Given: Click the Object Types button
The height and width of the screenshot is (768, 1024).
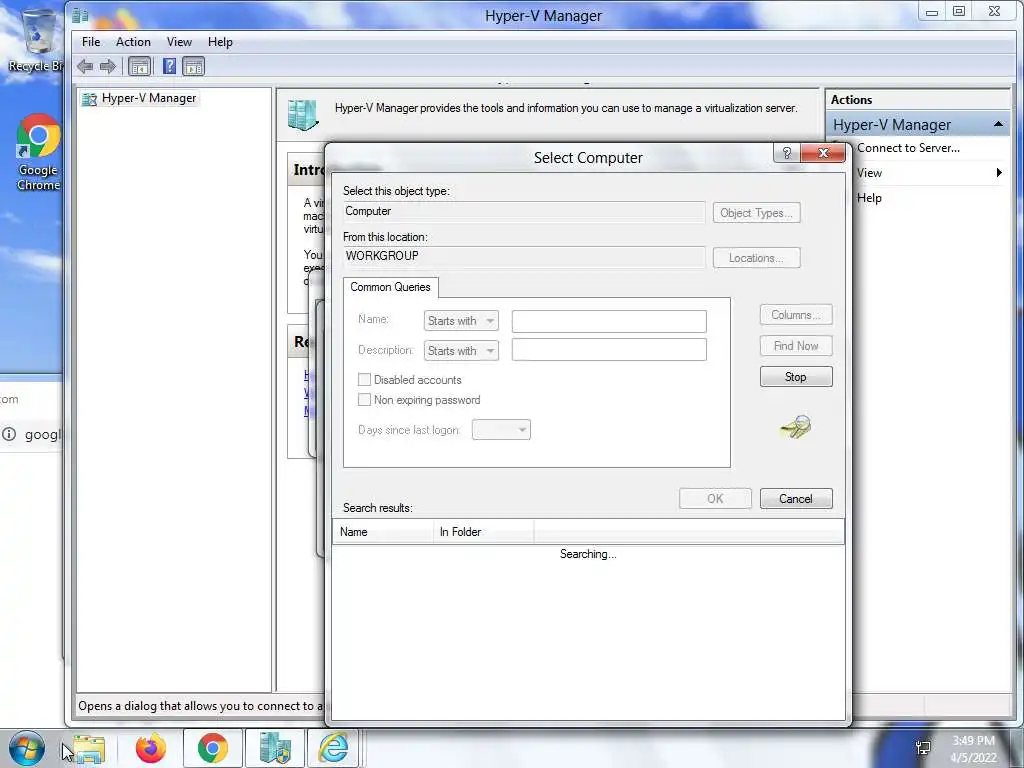Looking at the screenshot, I should coord(756,213).
